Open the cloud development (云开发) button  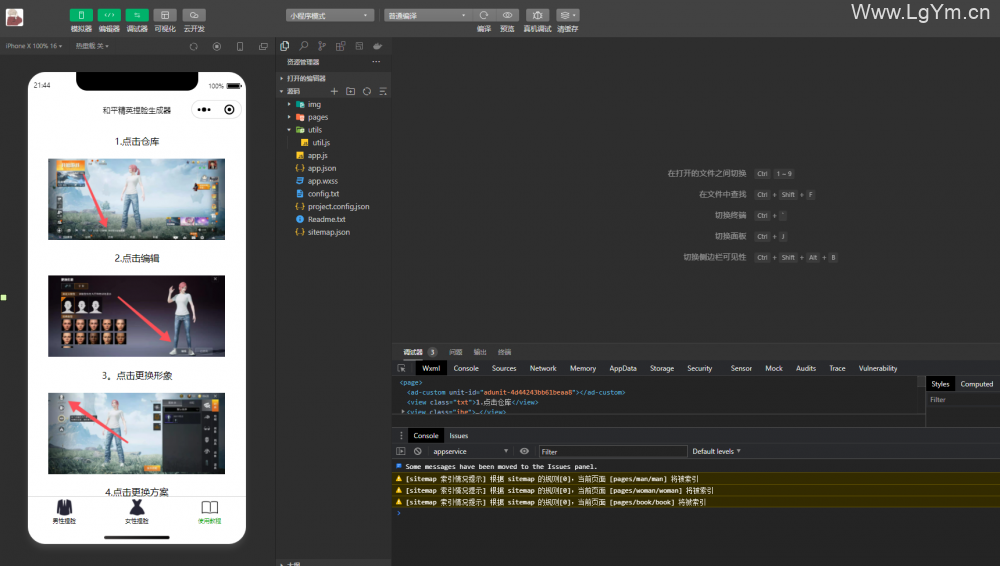(194, 15)
